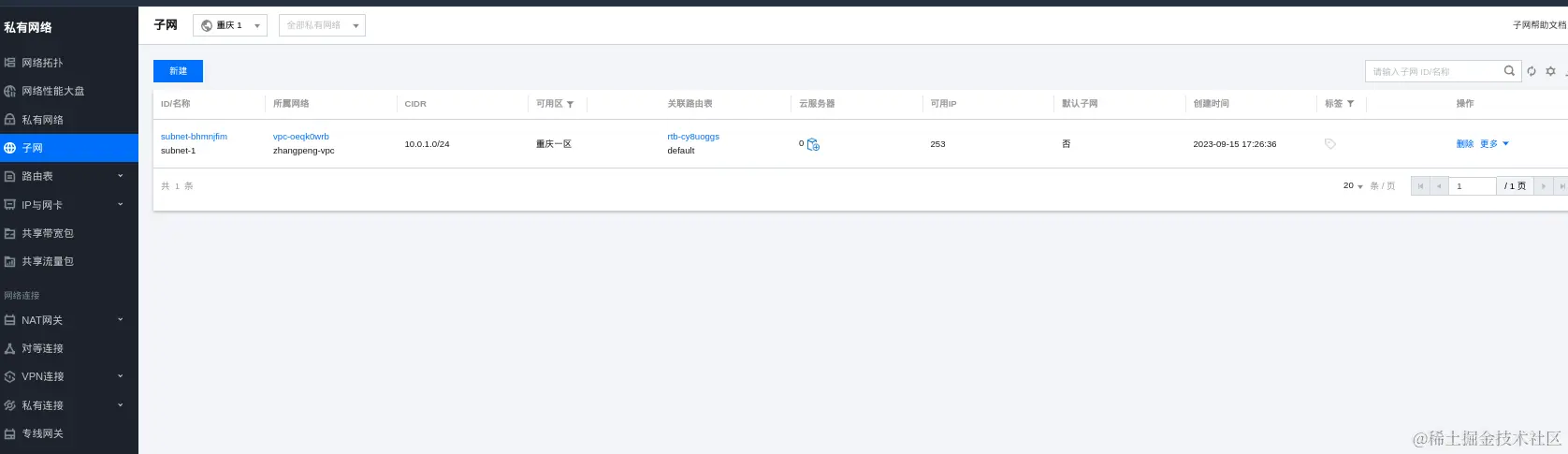Image resolution: width=1568 pixels, height=454 pixels.
Task: Open the subnet-bhmnjfim link
Action: click(194, 137)
